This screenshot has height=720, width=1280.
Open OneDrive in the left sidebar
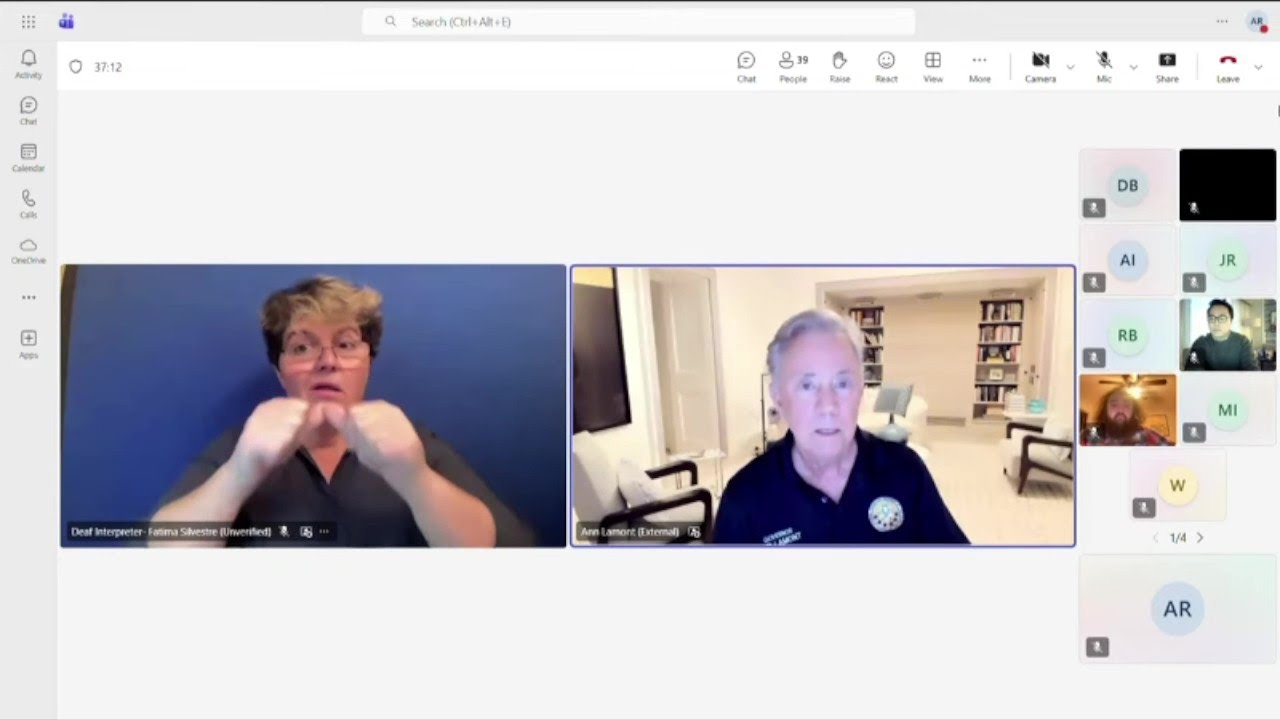28,251
